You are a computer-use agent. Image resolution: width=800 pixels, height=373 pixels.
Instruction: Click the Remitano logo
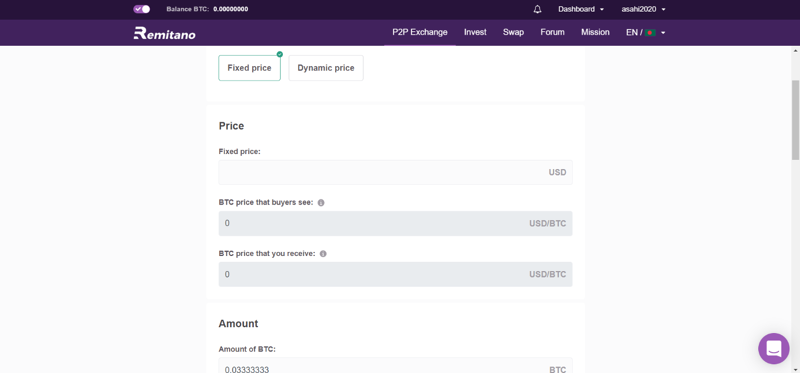point(164,33)
